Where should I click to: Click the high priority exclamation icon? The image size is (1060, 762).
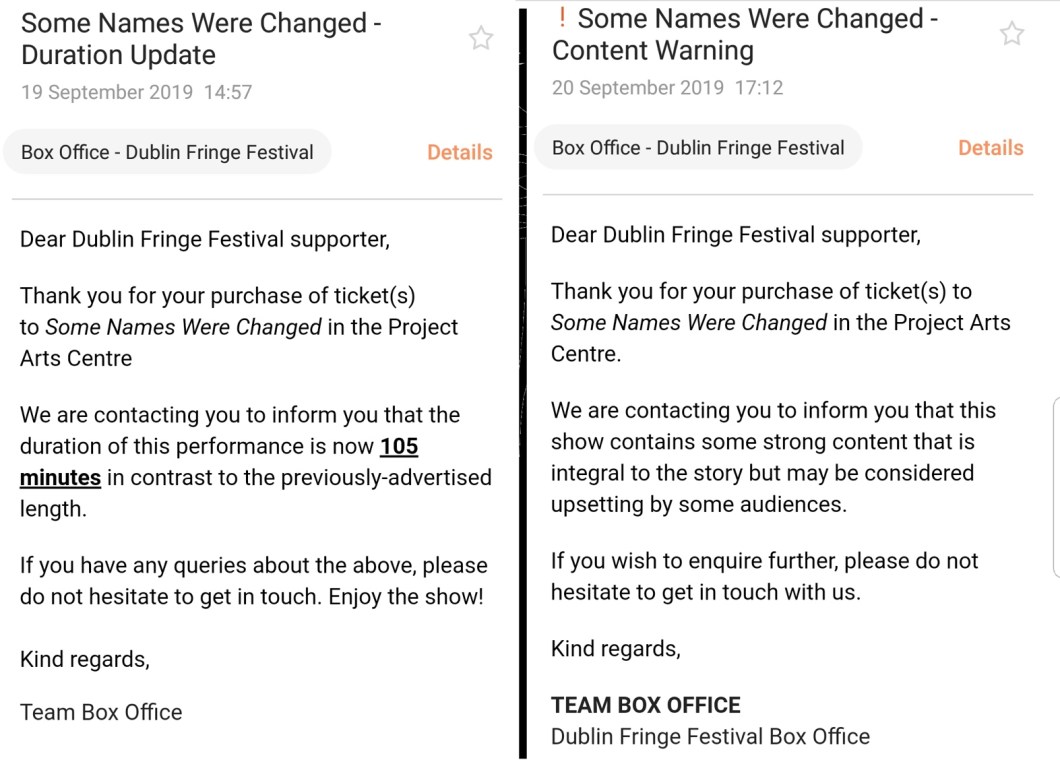562,17
